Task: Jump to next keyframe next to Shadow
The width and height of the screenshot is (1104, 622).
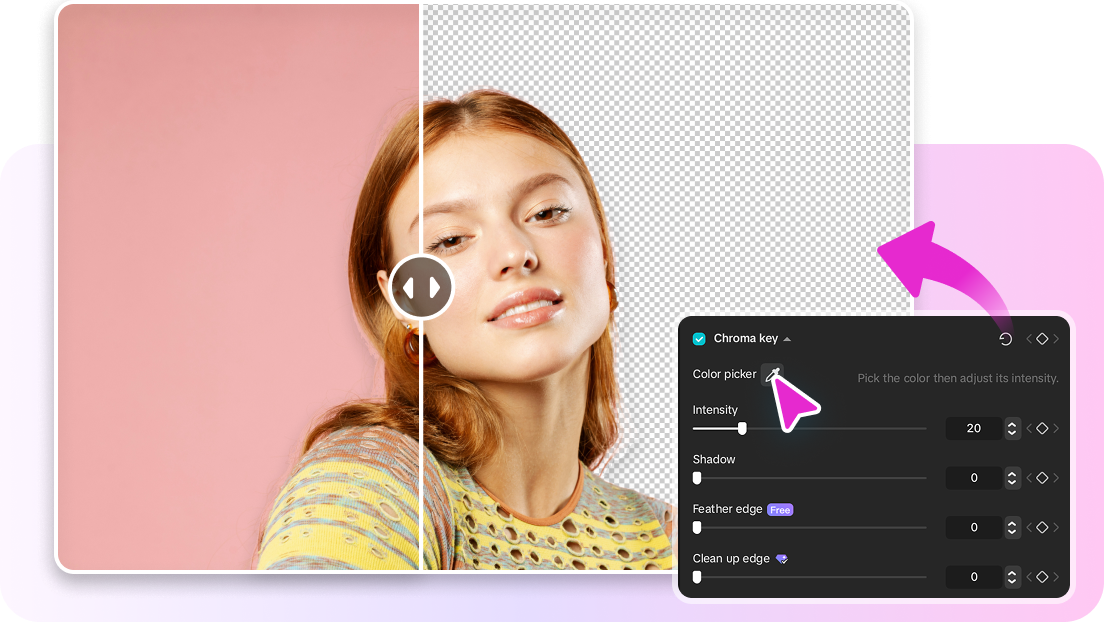Action: pos(1056,477)
